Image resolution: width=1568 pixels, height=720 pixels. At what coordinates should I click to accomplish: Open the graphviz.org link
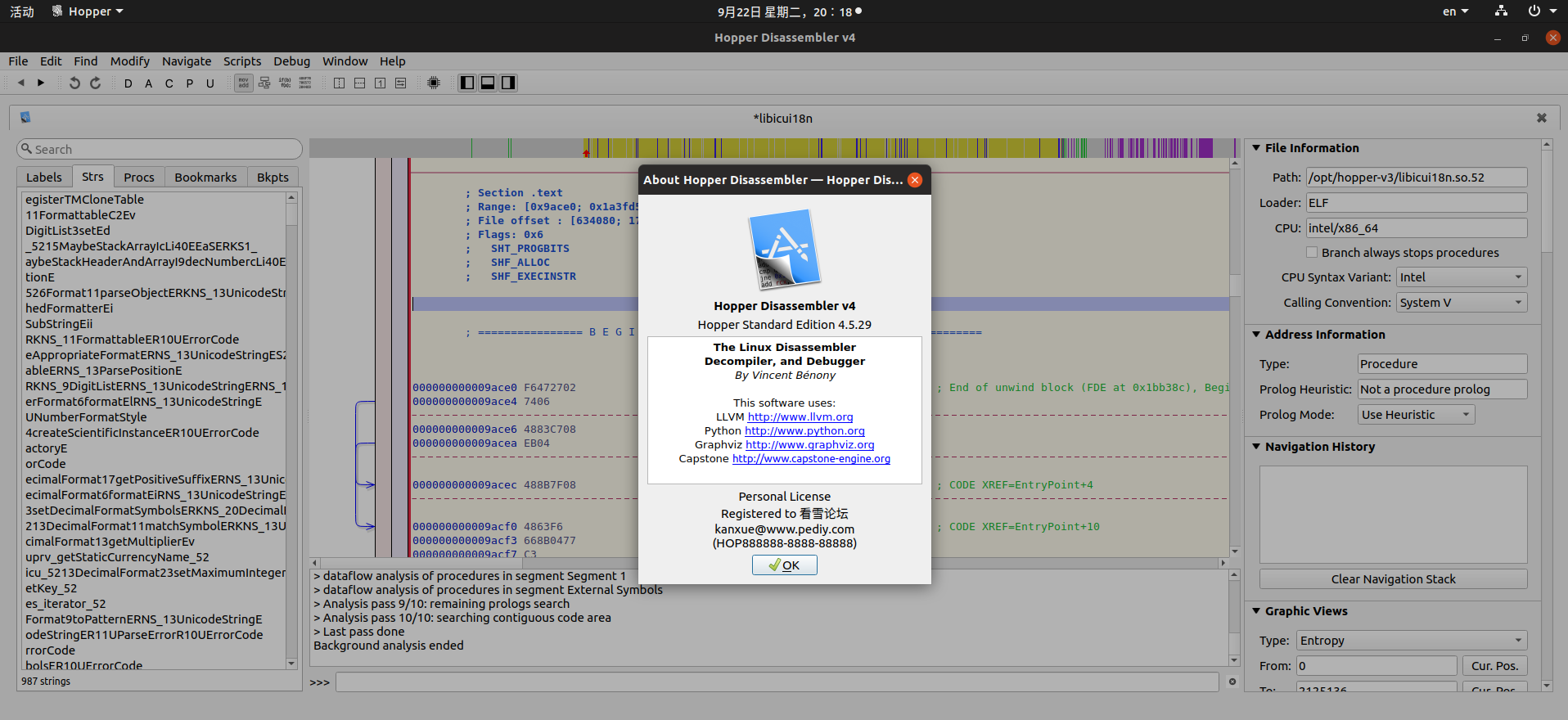coord(810,445)
